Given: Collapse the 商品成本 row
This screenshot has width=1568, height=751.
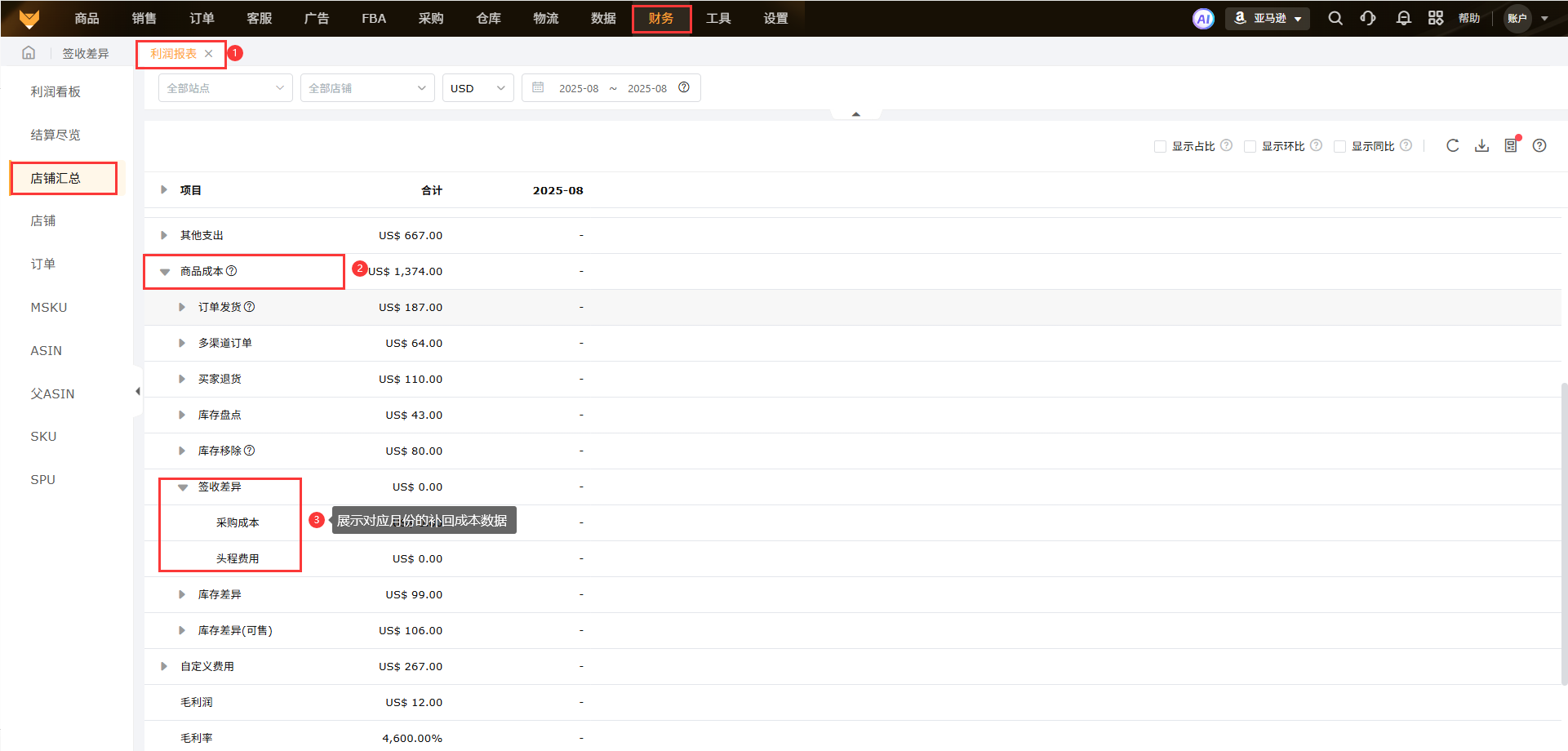Looking at the screenshot, I should click(x=165, y=272).
